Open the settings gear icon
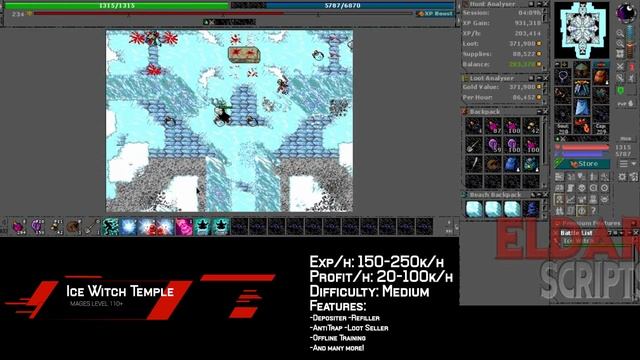640x360 pixels. coord(622,177)
